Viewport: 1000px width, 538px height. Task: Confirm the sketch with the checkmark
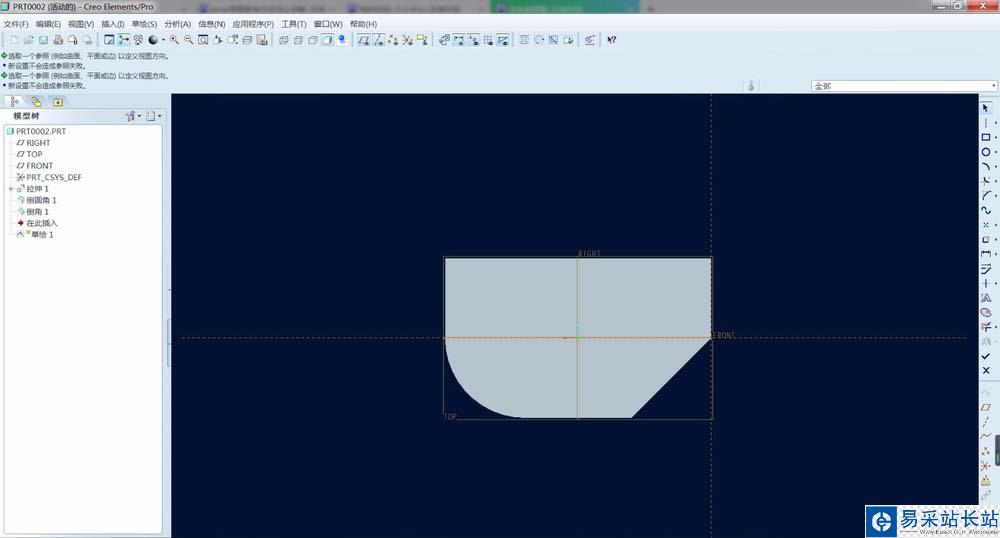tap(986, 356)
